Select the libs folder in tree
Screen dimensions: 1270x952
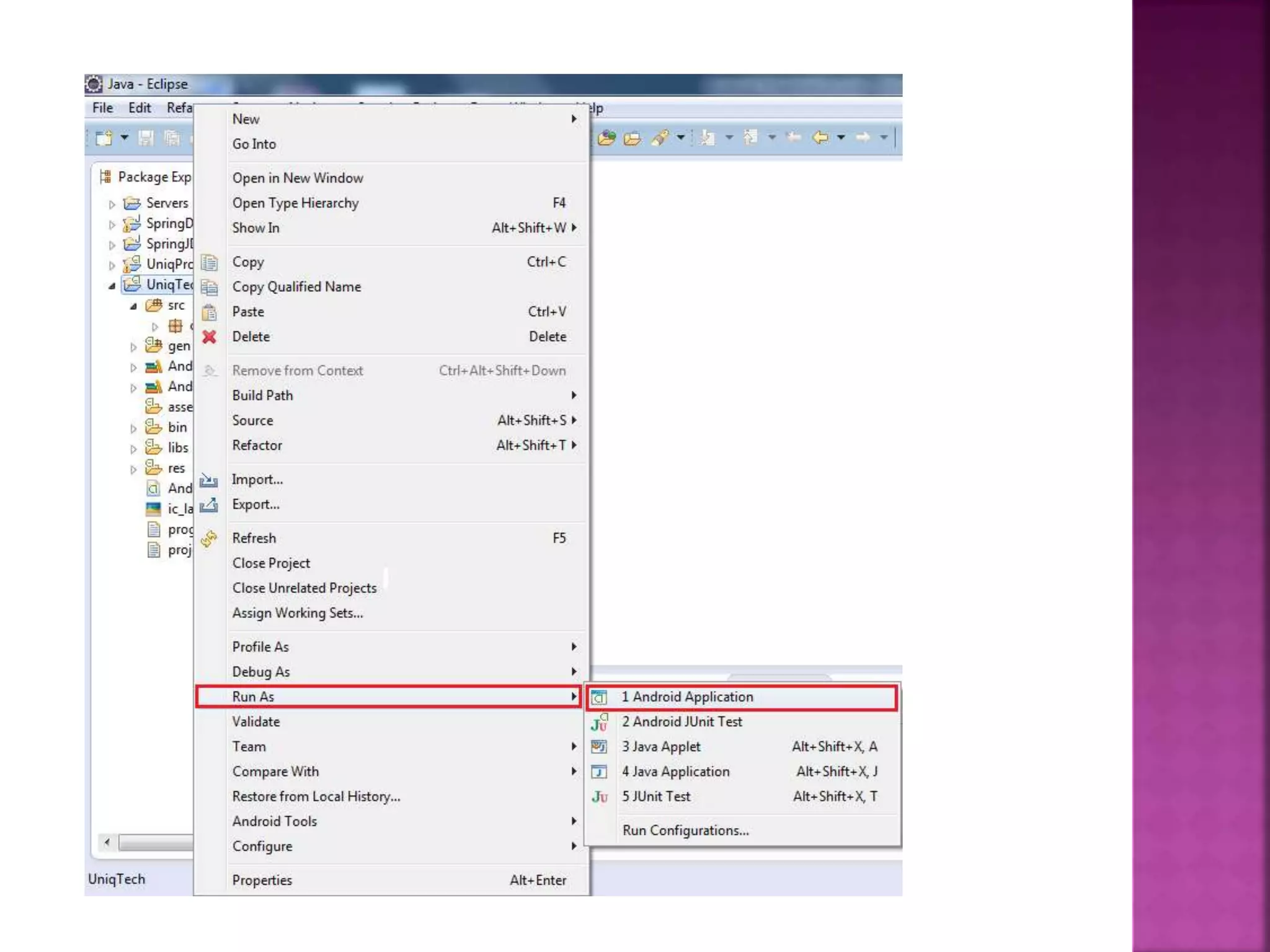point(177,447)
